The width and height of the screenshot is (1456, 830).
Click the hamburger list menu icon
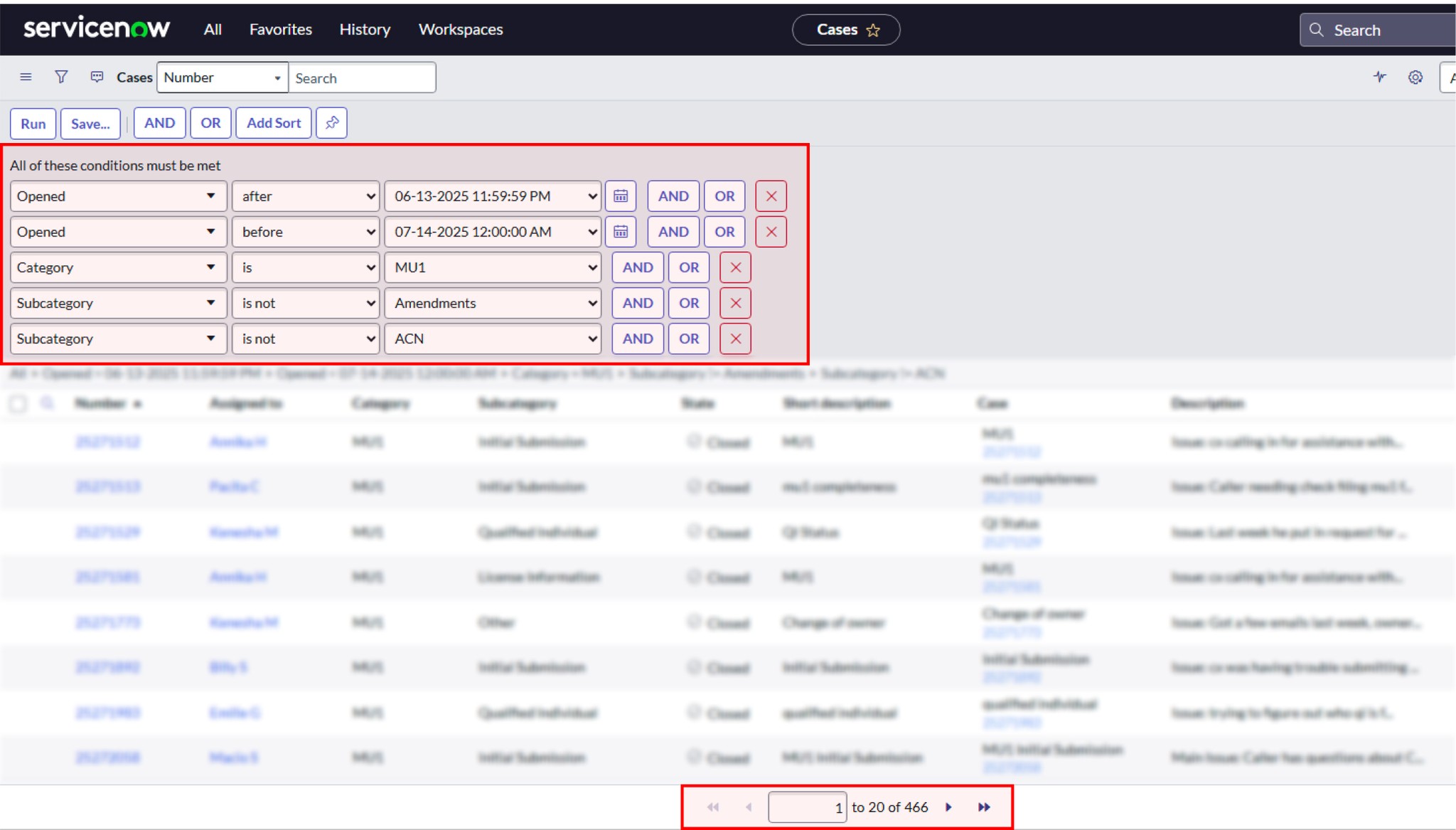point(26,77)
